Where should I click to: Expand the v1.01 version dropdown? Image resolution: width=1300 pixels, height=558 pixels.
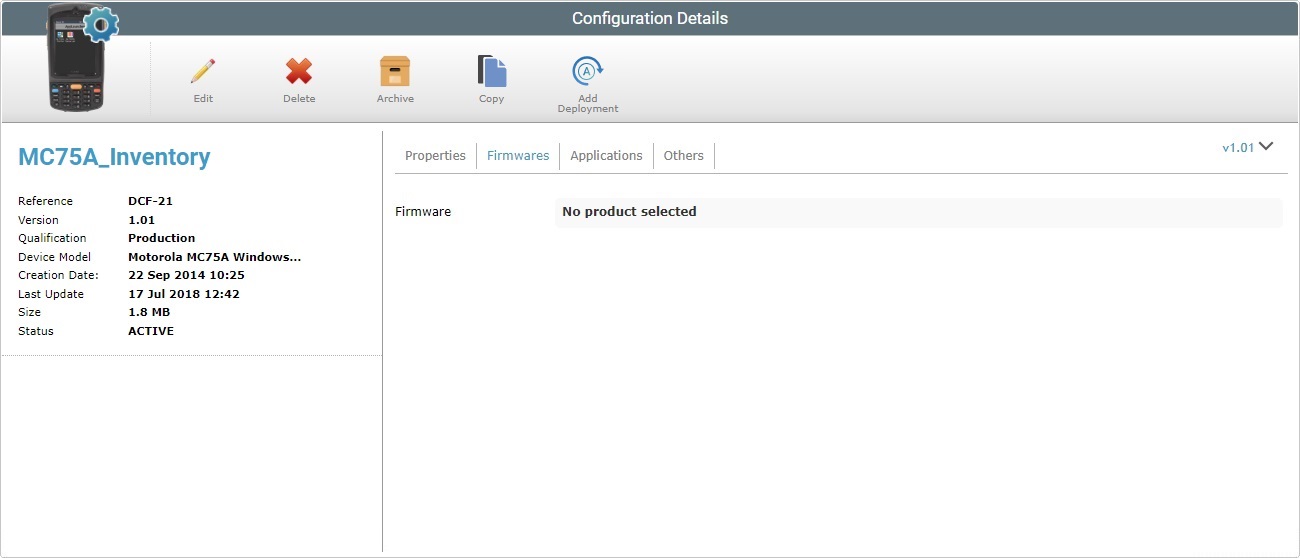point(1247,147)
